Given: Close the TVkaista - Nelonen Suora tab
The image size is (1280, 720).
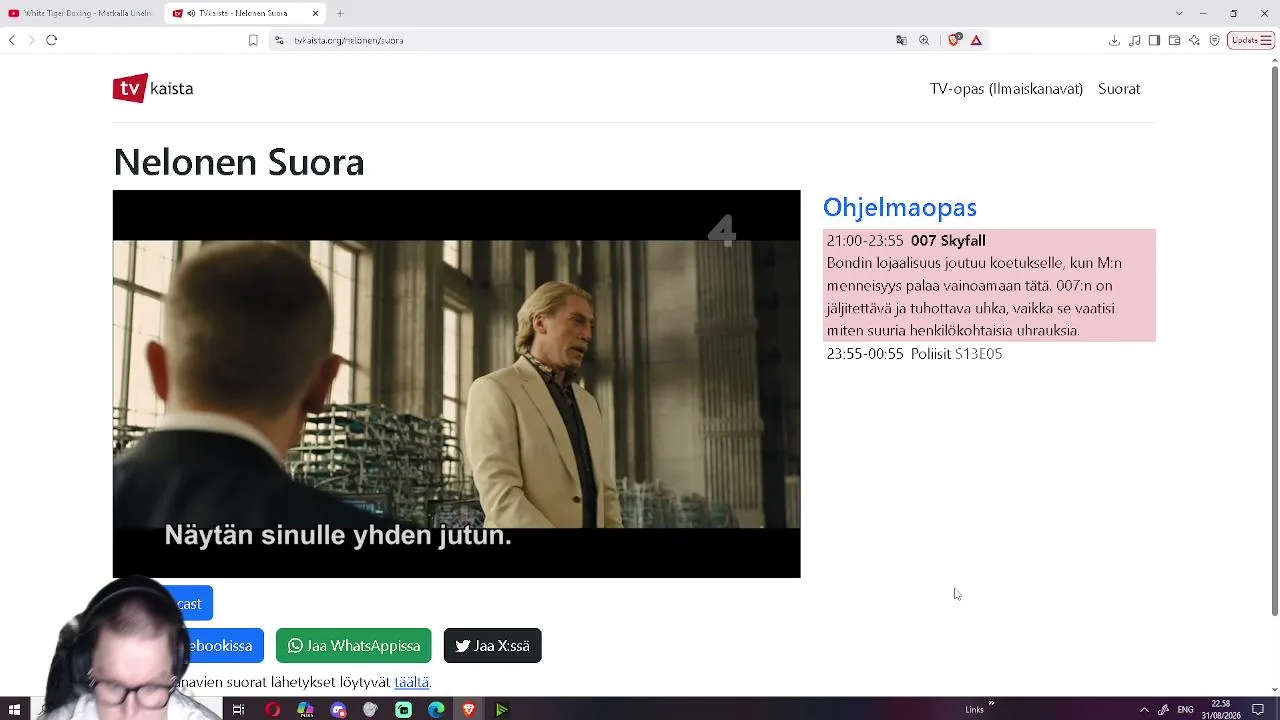Looking at the screenshot, I should click(x=315, y=13).
